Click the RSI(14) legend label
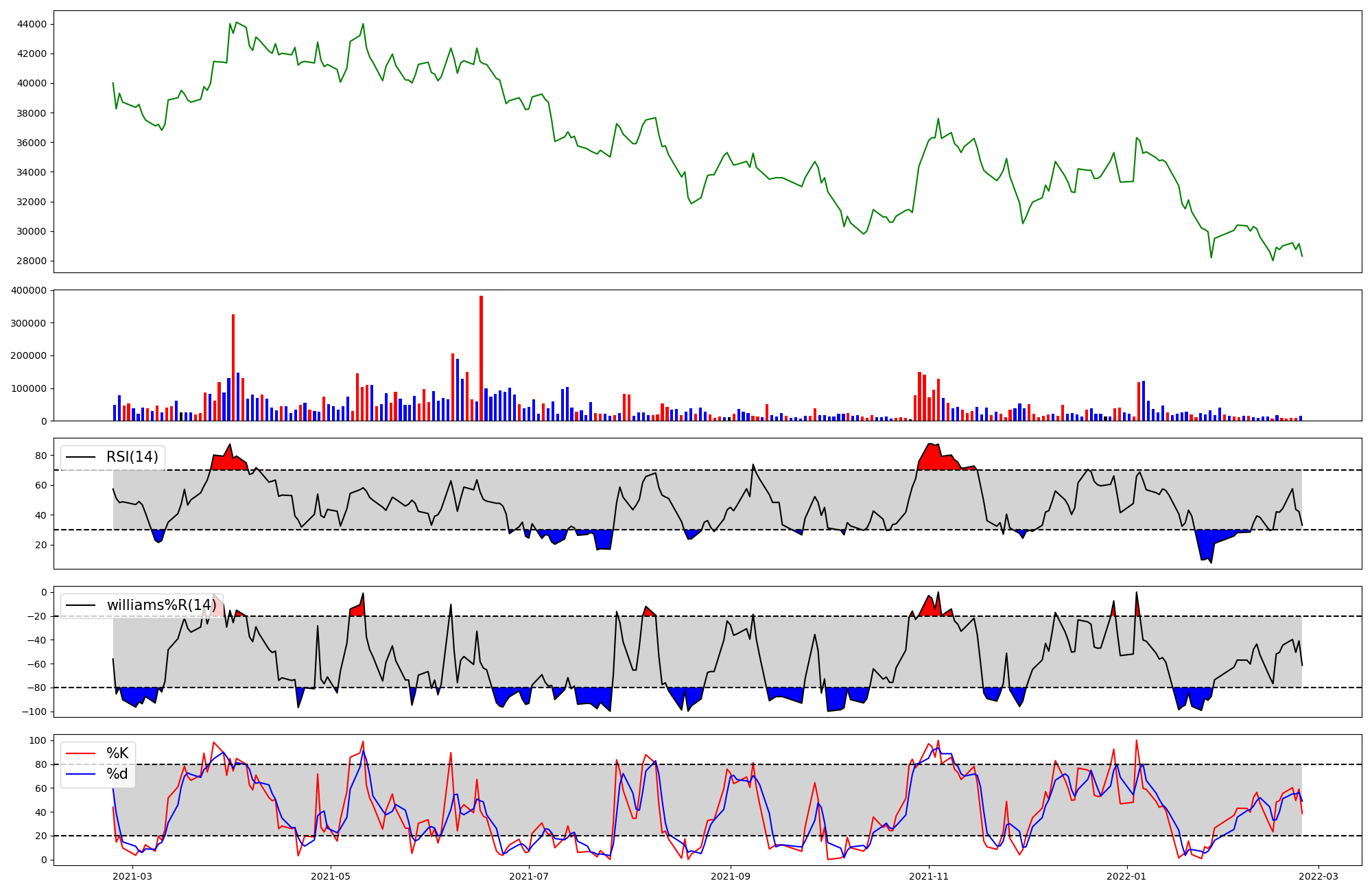The width and height of the screenshot is (1372, 892). (132, 457)
